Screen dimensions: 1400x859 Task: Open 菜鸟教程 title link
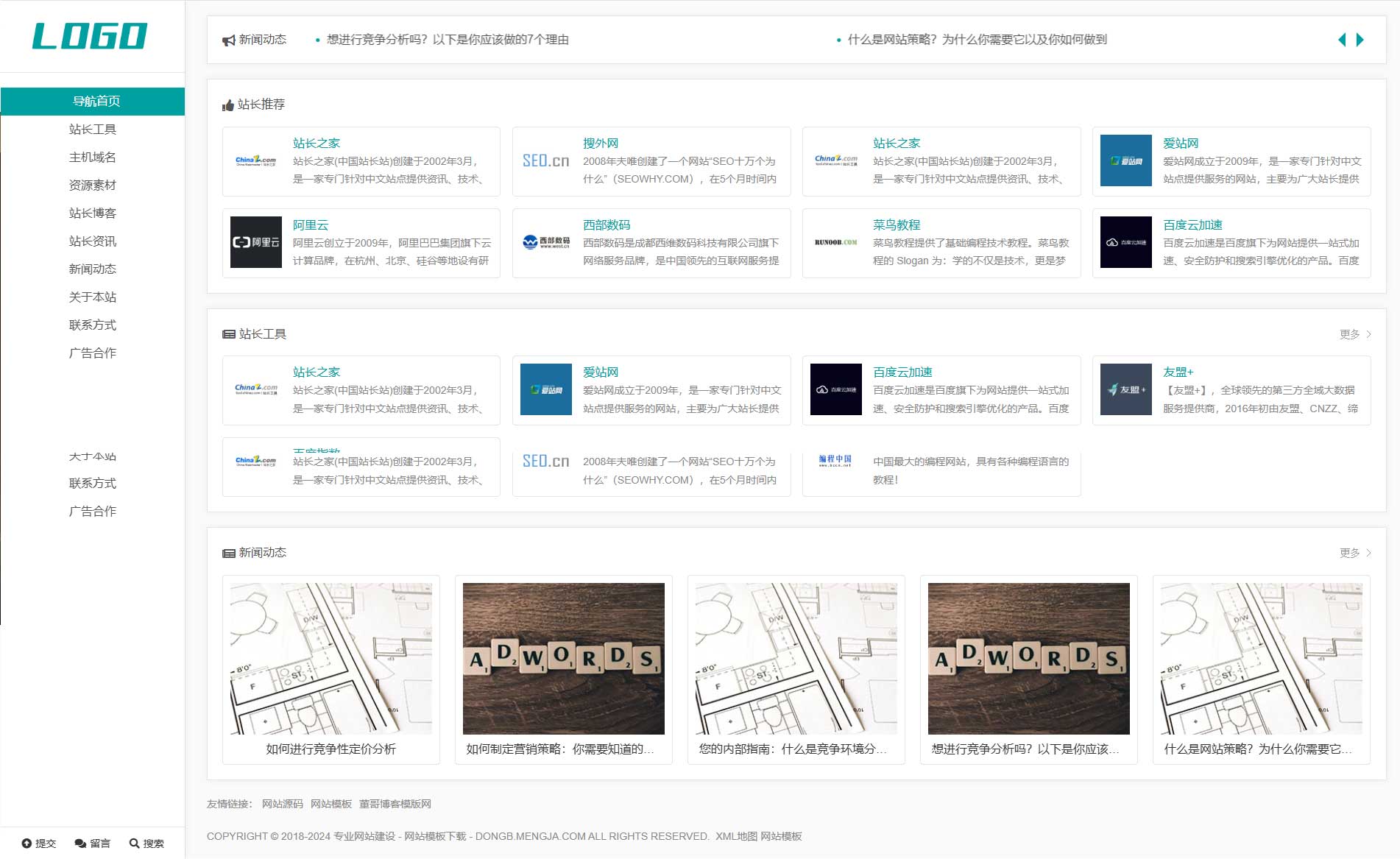coord(897,225)
